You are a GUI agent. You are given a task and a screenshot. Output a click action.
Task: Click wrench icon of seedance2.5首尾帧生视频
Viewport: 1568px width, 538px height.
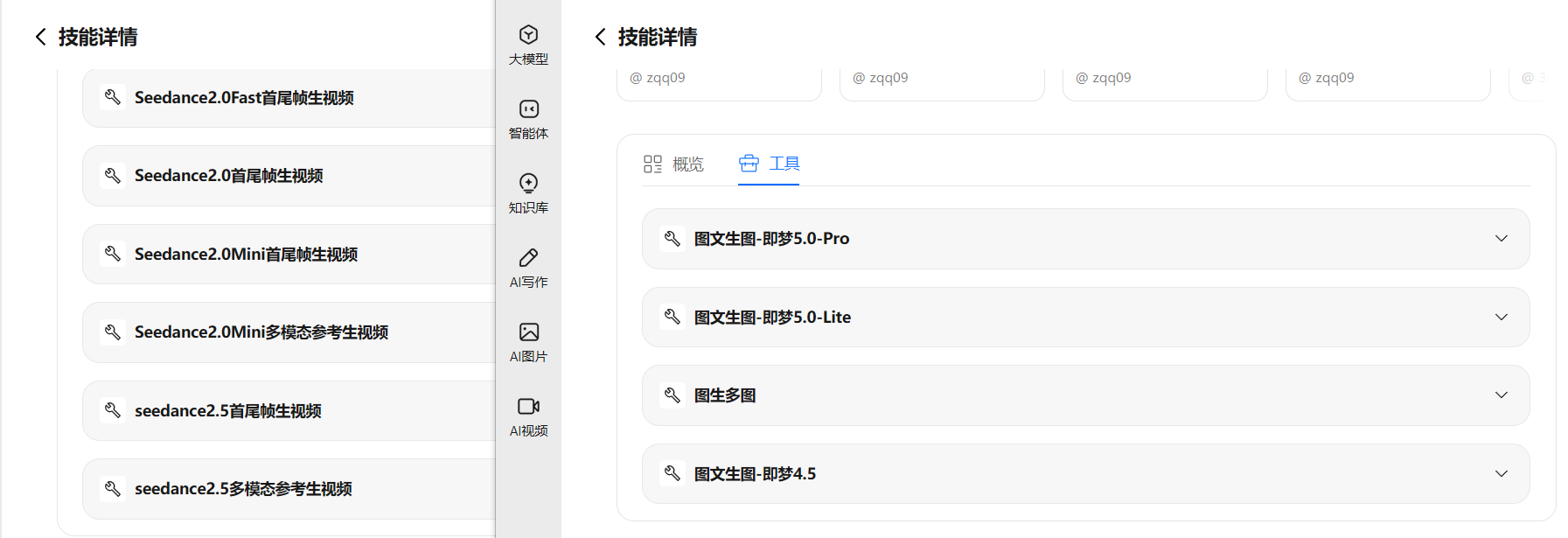[112, 410]
